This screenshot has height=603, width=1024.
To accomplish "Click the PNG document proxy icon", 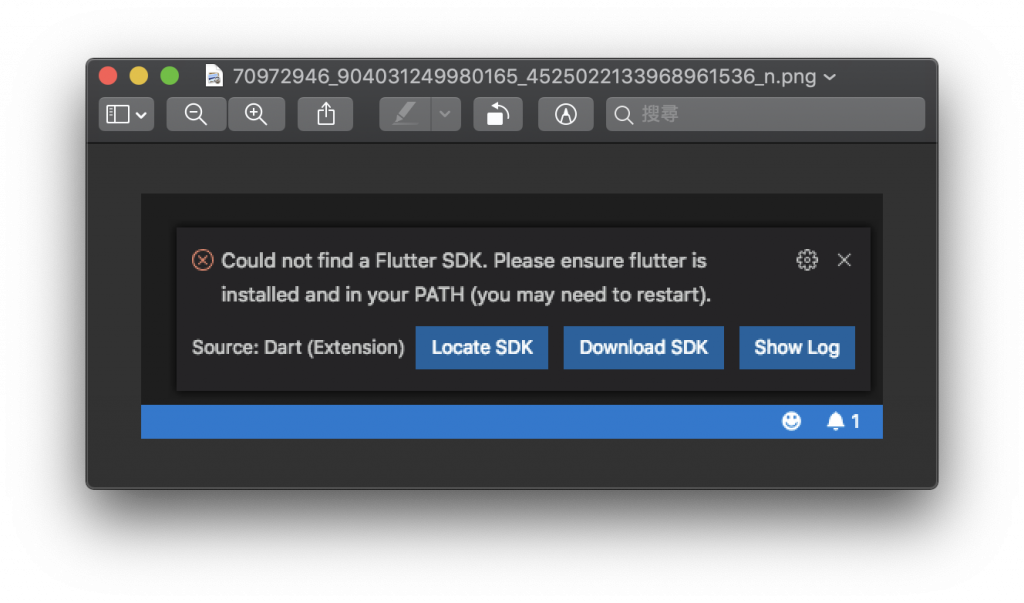I will pyautogui.click(x=214, y=76).
